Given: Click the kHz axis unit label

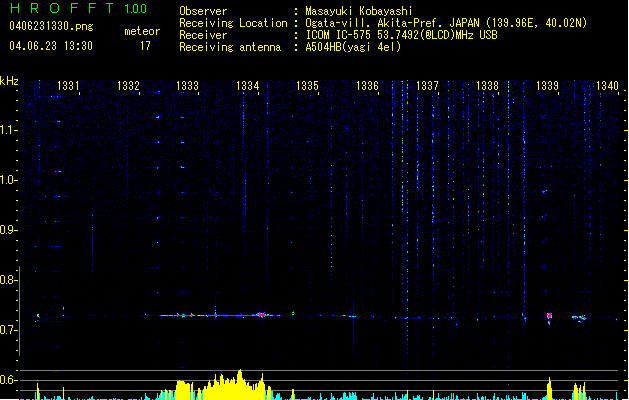Looking at the screenshot, I should pos(9,80).
